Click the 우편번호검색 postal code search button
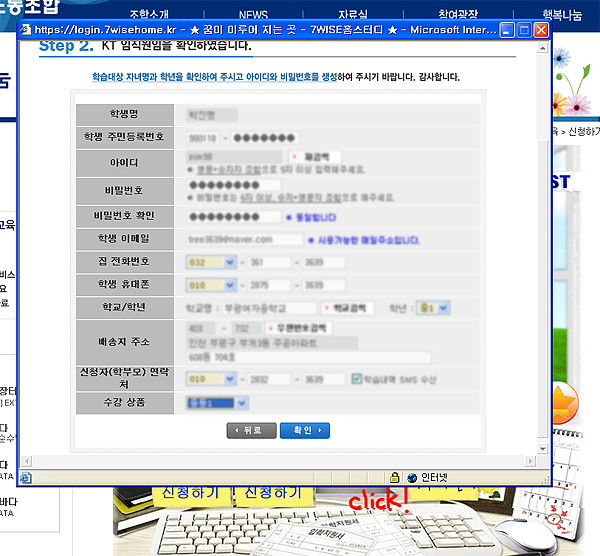Image resolution: width=600 pixels, height=556 pixels. coord(301,328)
